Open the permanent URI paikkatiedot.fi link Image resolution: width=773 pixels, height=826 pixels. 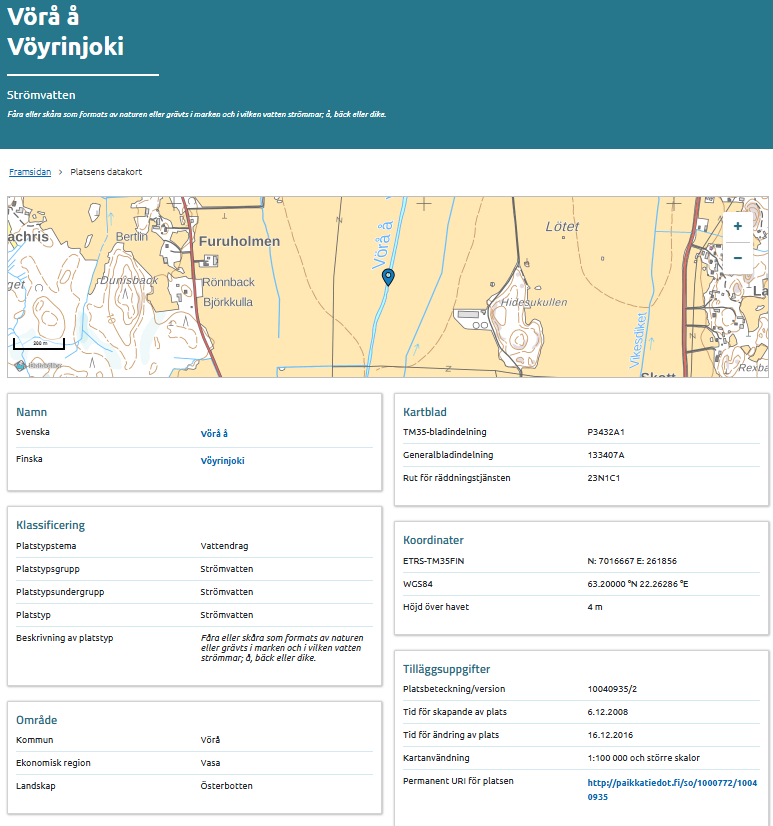pos(672,789)
